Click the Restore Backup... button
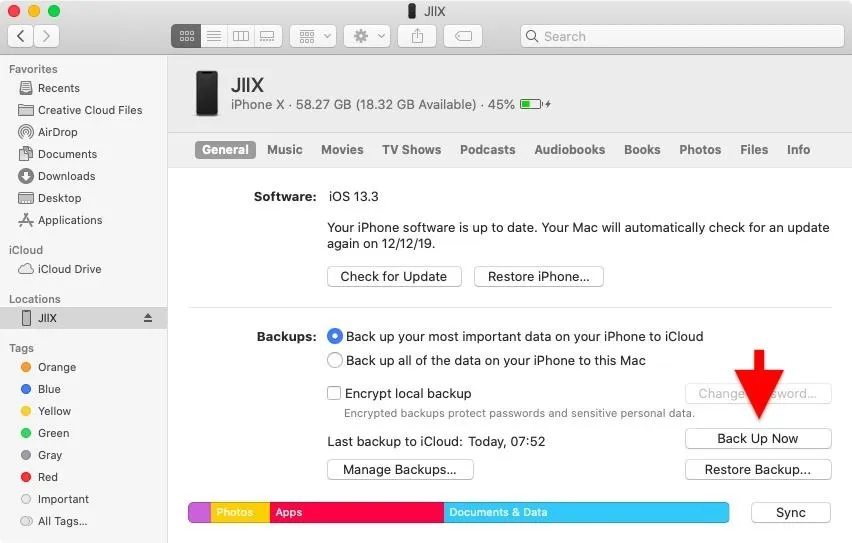This screenshot has height=543, width=852. (758, 470)
